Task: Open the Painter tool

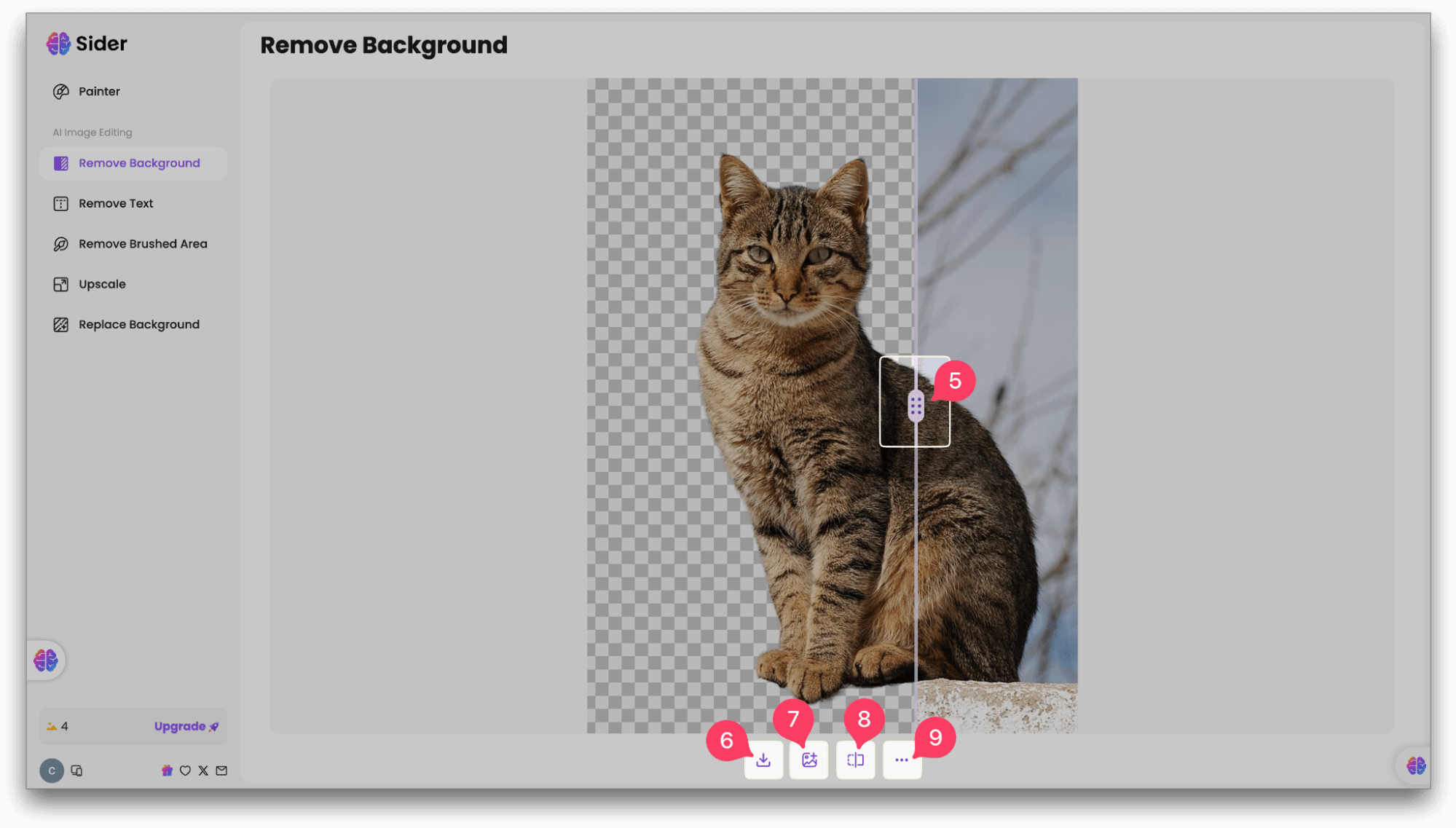Action: point(99,92)
